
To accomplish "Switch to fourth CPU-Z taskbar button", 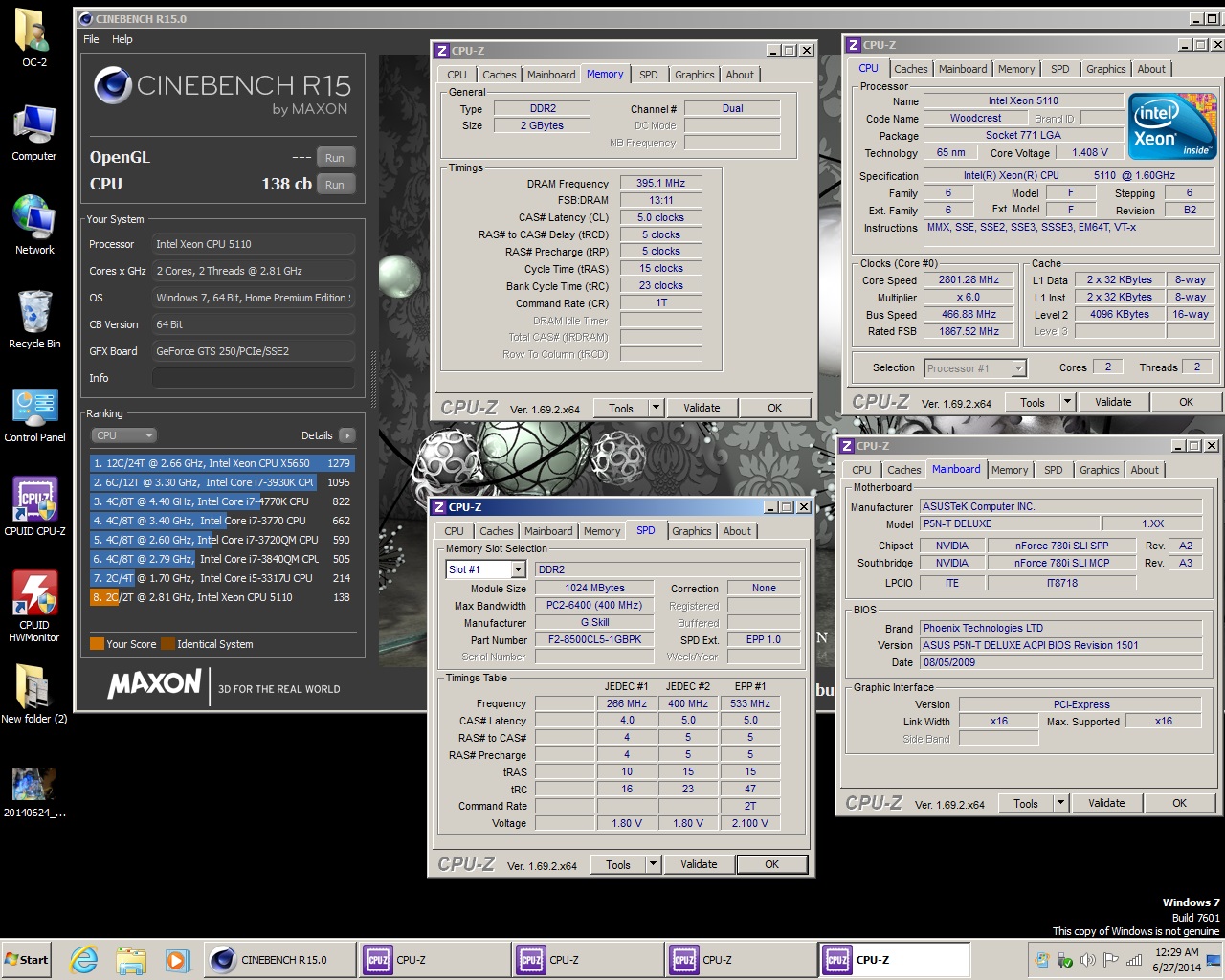I will [894, 960].
